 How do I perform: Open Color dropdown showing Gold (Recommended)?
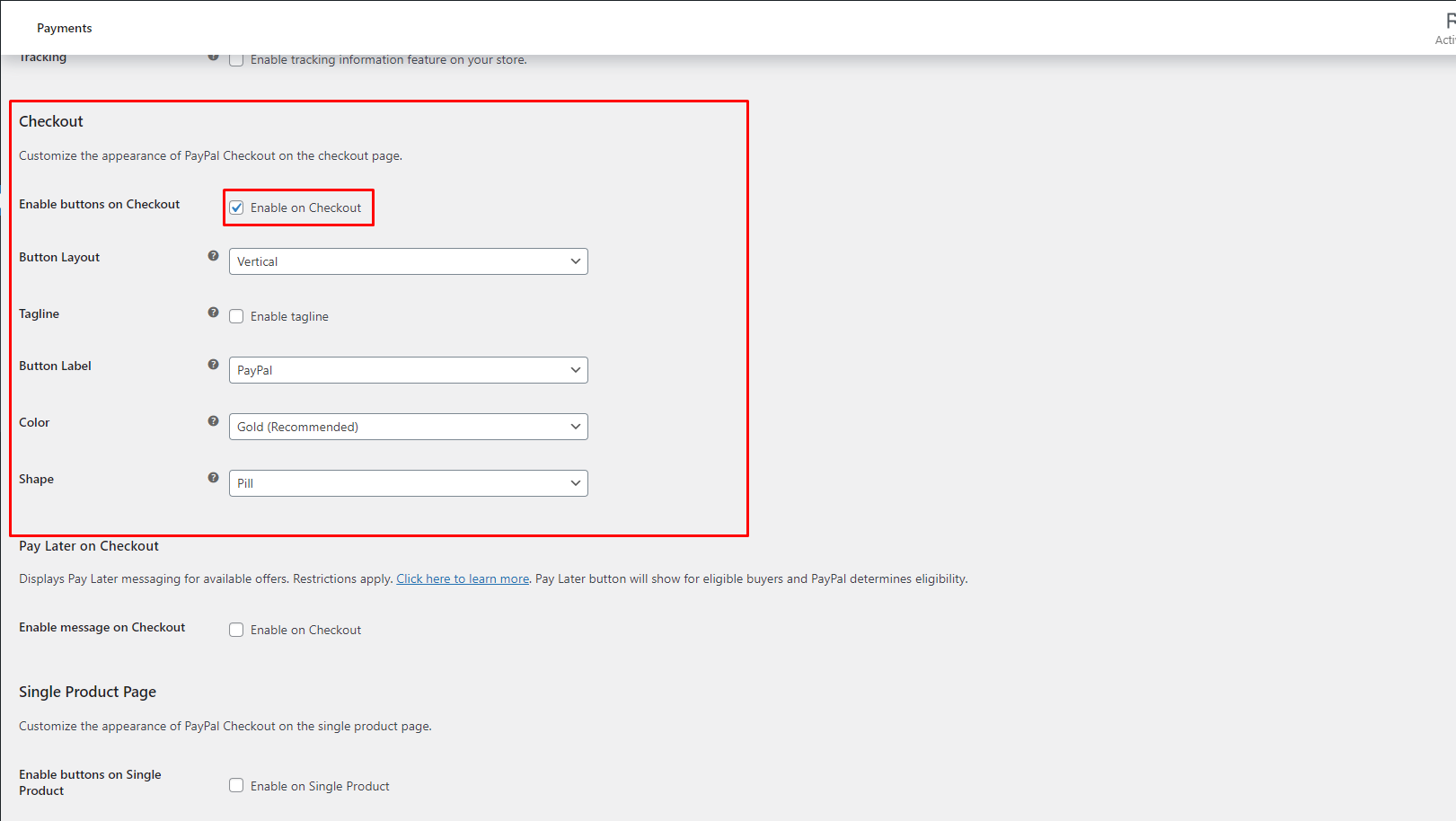409,427
